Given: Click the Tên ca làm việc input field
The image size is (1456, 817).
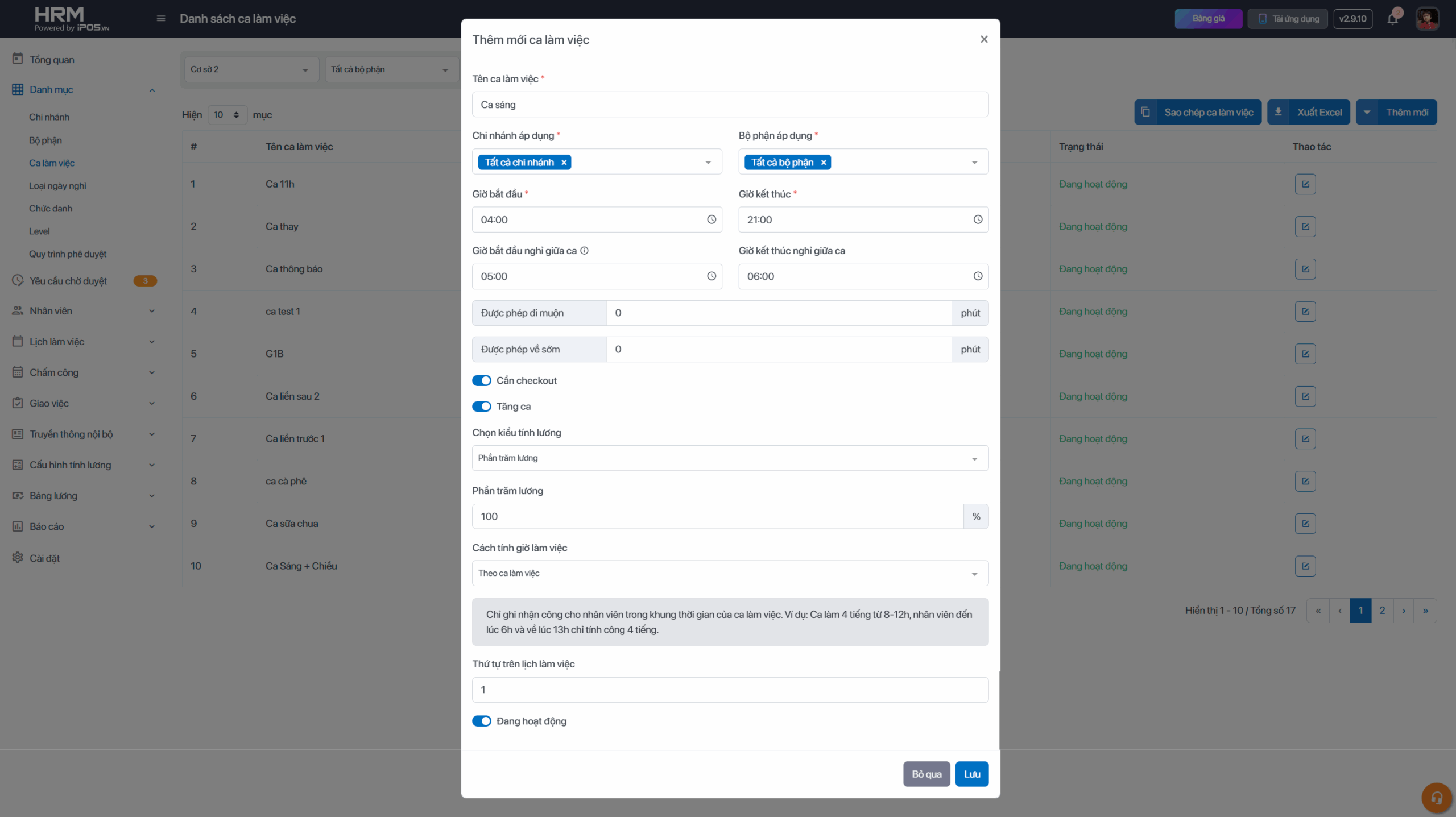Looking at the screenshot, I should click(730, 105).
